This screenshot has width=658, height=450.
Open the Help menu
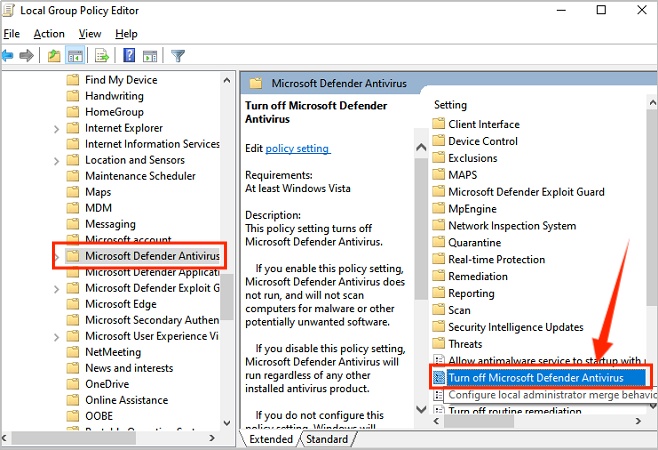[126, 34]
